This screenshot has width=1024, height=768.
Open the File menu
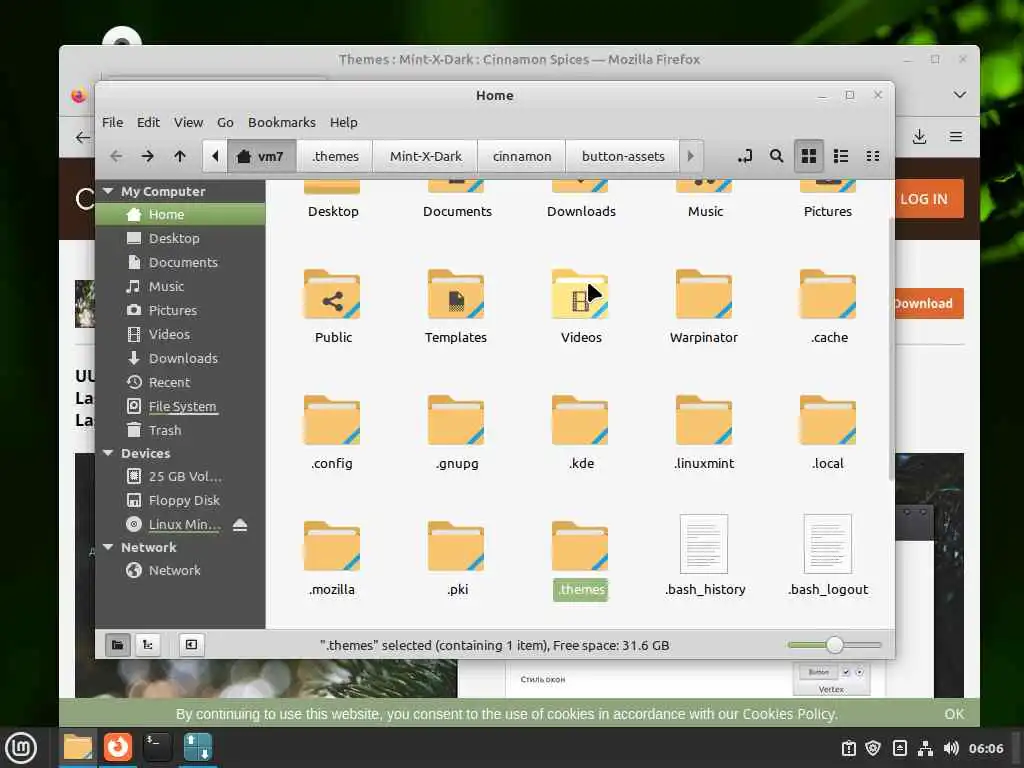coord(112,122)
